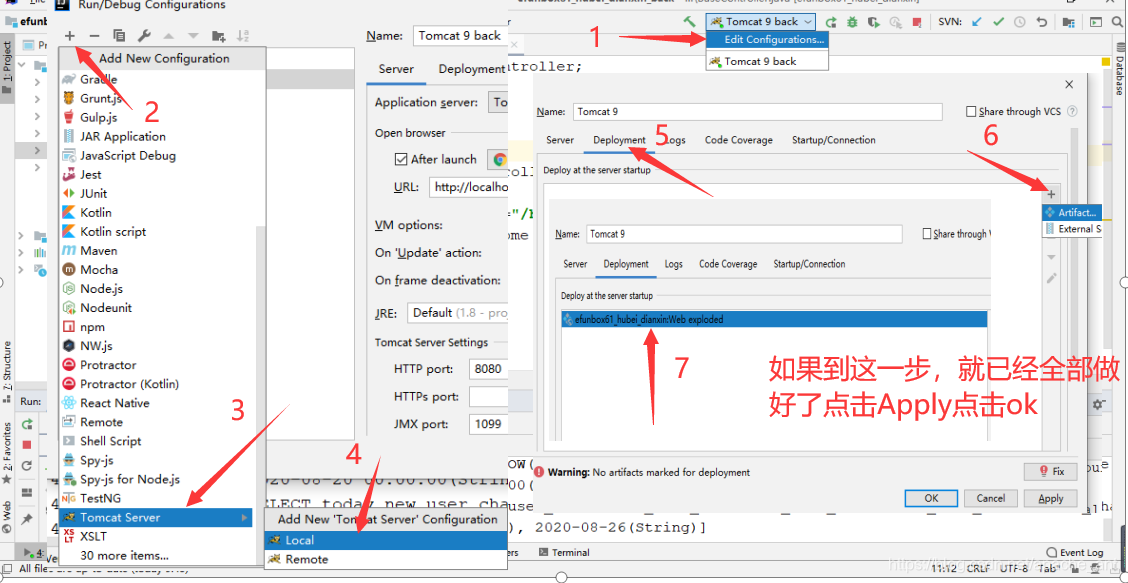1128x583 pixels.
Task: Click the SVN Show History clock icon
Action: tap(1019, 22)
